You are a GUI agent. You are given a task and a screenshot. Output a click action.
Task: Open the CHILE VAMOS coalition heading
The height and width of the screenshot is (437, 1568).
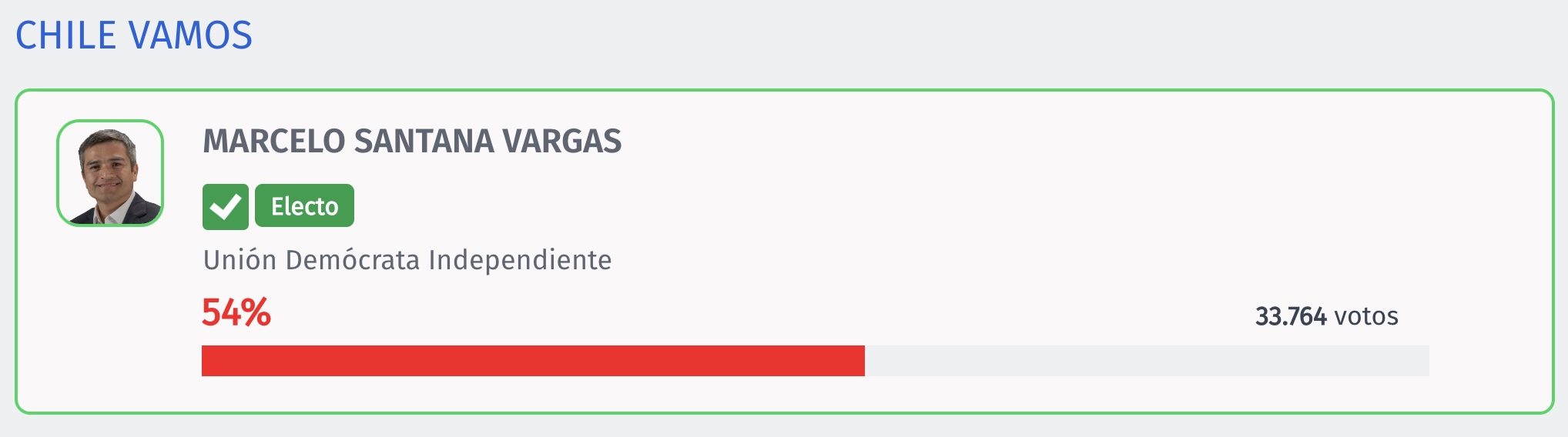tap(134, 35)
